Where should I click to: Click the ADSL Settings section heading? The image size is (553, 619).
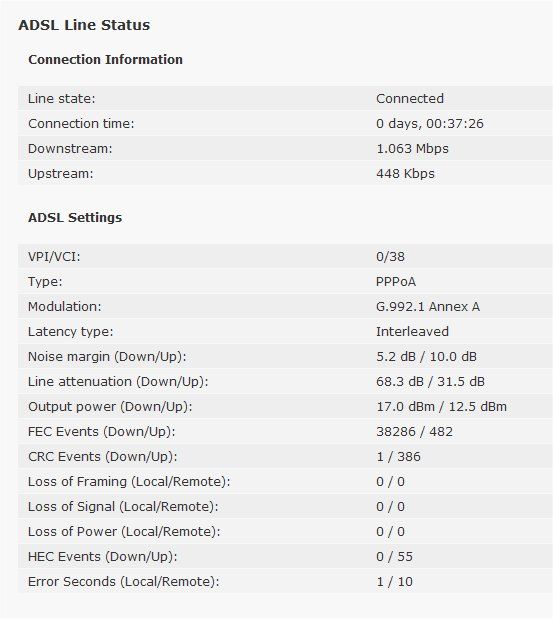point(75,218)
